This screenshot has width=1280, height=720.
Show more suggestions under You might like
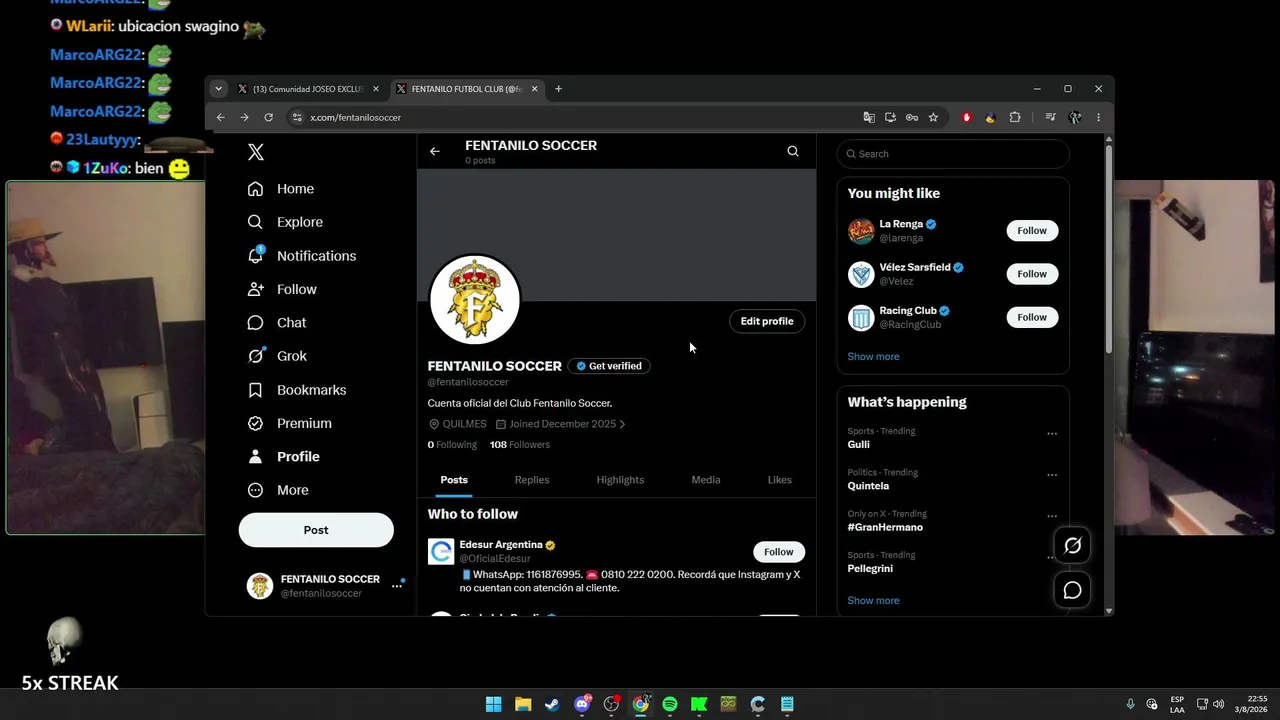point(873,357)
